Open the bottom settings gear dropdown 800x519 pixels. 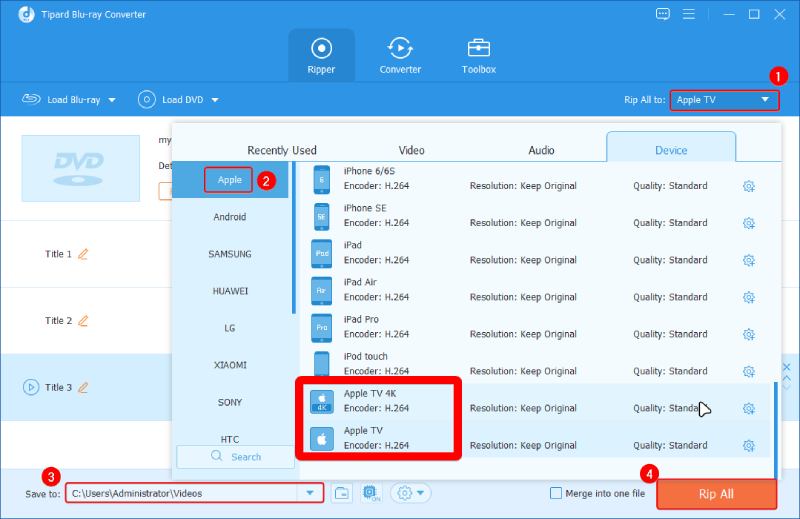[x=411, y=493]
